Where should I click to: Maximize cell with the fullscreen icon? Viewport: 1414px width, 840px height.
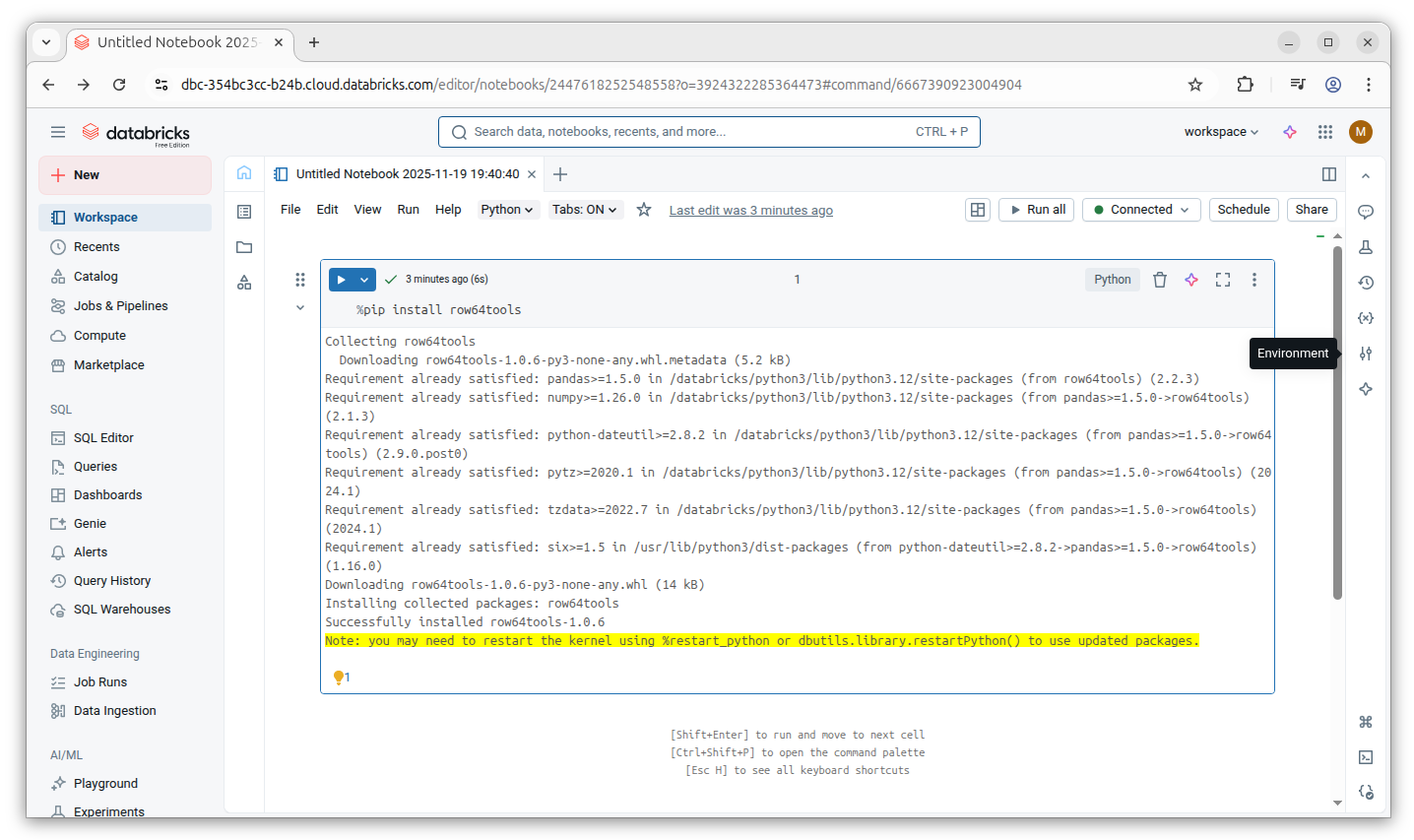click(x=1223, y=280)
